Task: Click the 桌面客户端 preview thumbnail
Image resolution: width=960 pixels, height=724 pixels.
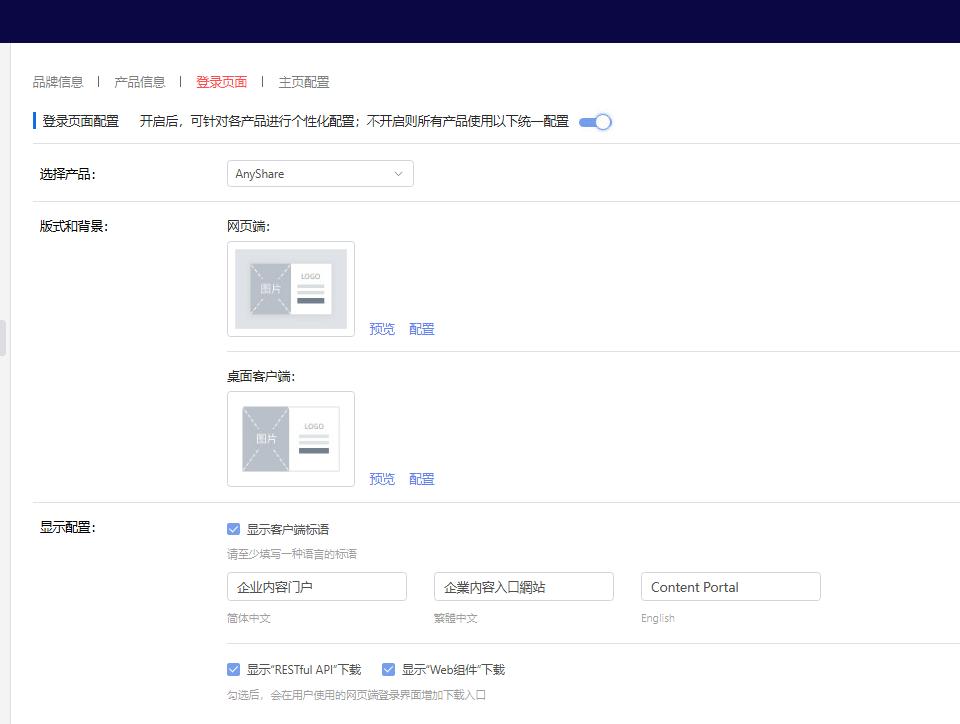Action: (290, 439)
